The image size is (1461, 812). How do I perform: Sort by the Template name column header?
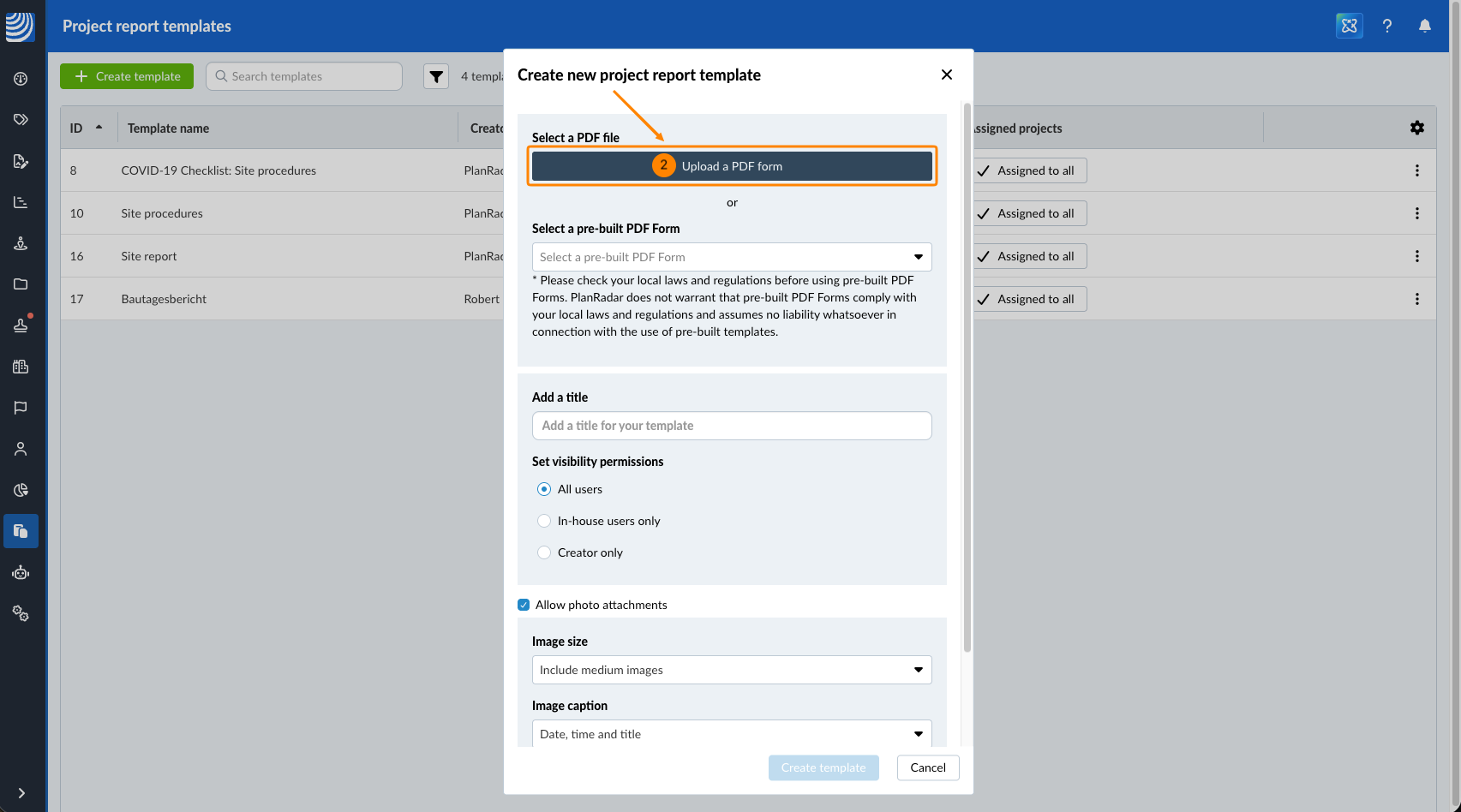[x=169, y=128]
